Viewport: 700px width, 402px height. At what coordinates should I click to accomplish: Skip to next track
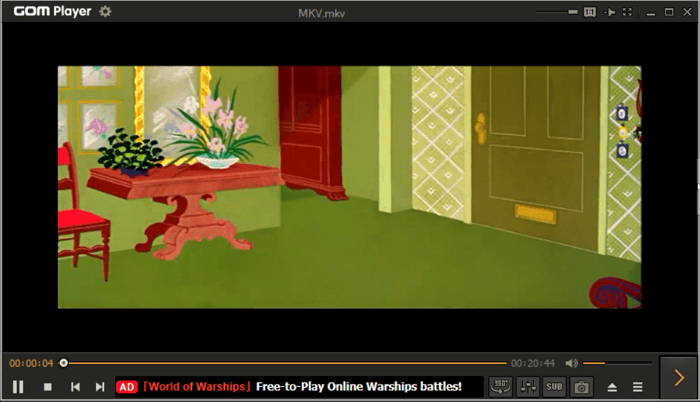coord(100,386)
